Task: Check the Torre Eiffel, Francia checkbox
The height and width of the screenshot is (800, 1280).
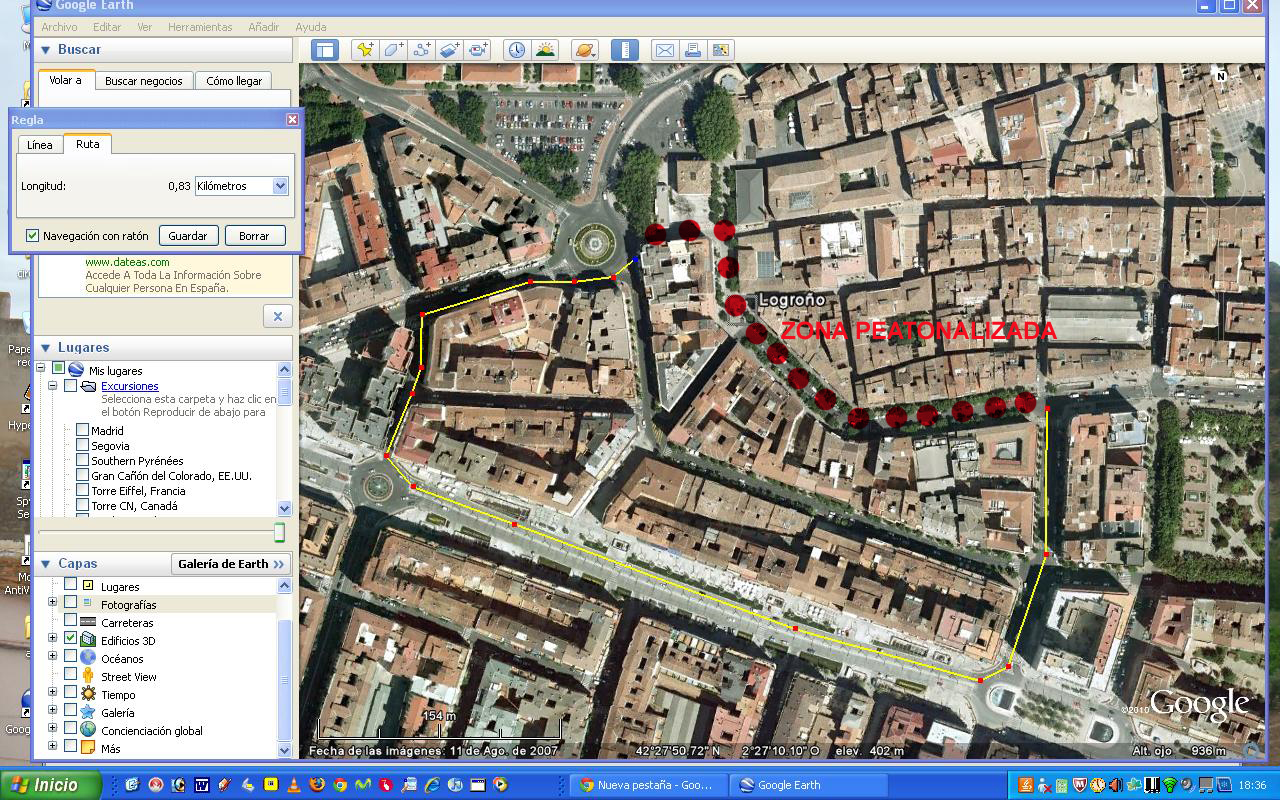Action: pos(82,491)
